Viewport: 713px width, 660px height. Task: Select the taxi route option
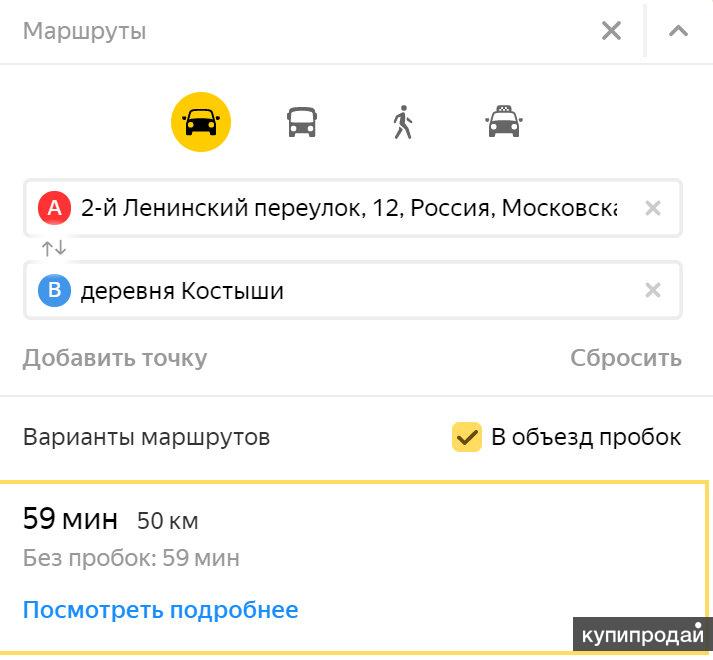click(x=504, y=121)
